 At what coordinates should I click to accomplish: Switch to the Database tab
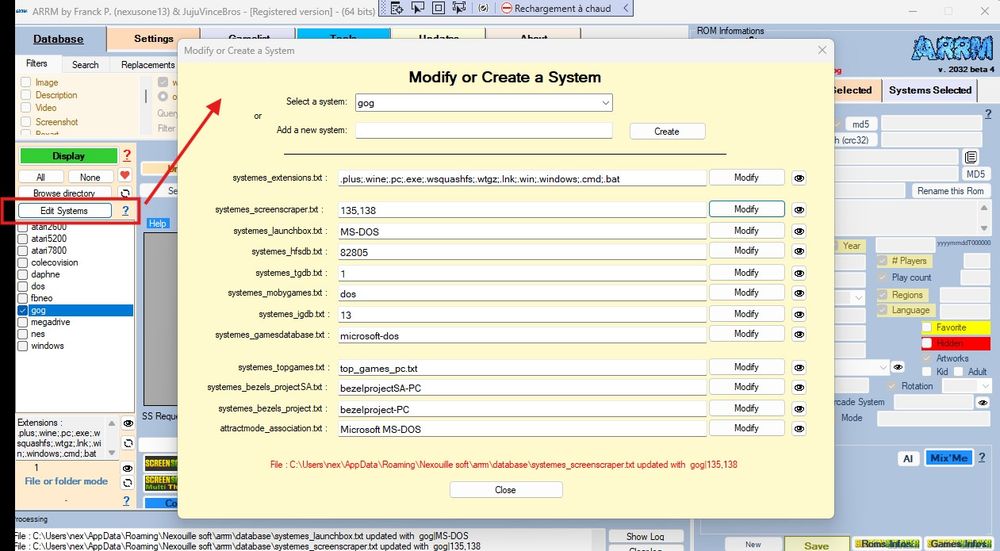(58, 39)
